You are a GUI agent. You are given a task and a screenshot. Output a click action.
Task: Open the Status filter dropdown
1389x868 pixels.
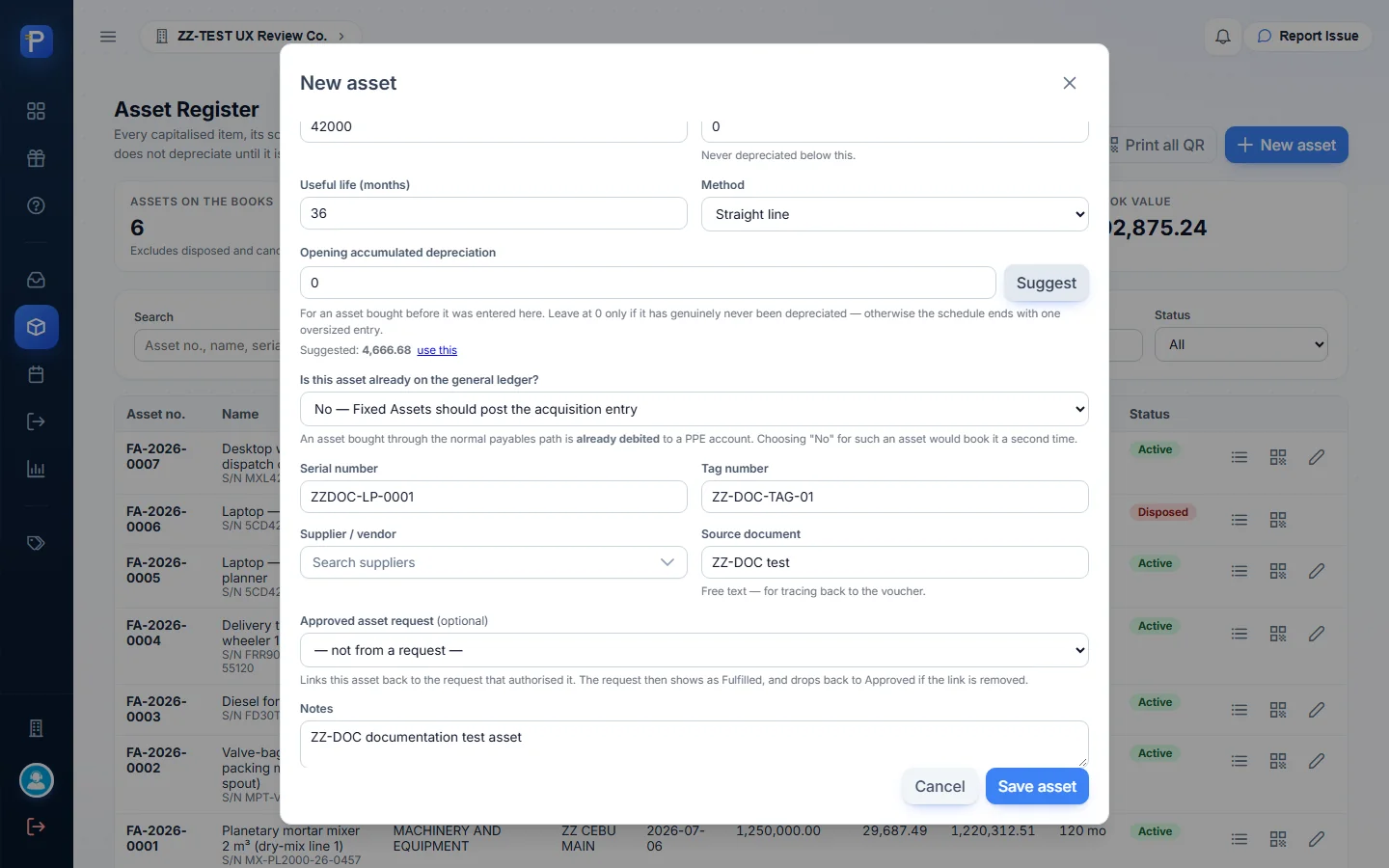(x=1240, y=344)
